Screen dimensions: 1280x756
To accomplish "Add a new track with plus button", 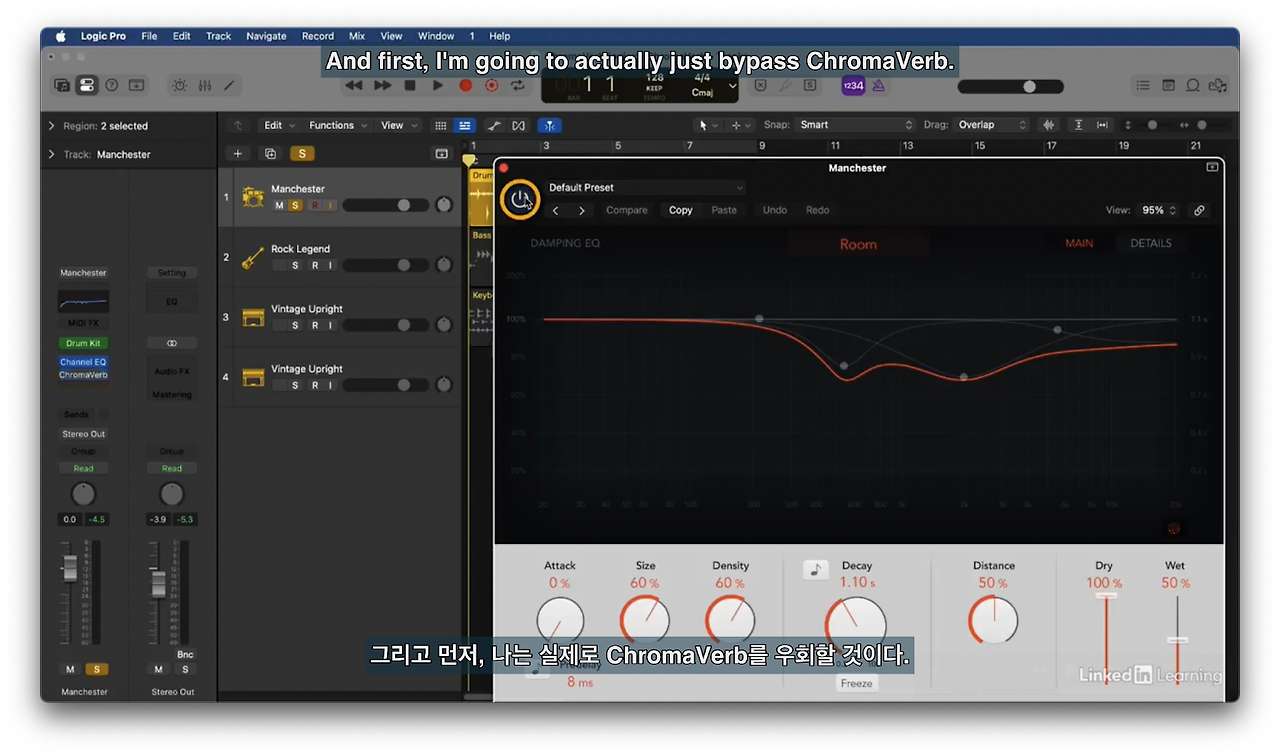I will tap(237, 153).
